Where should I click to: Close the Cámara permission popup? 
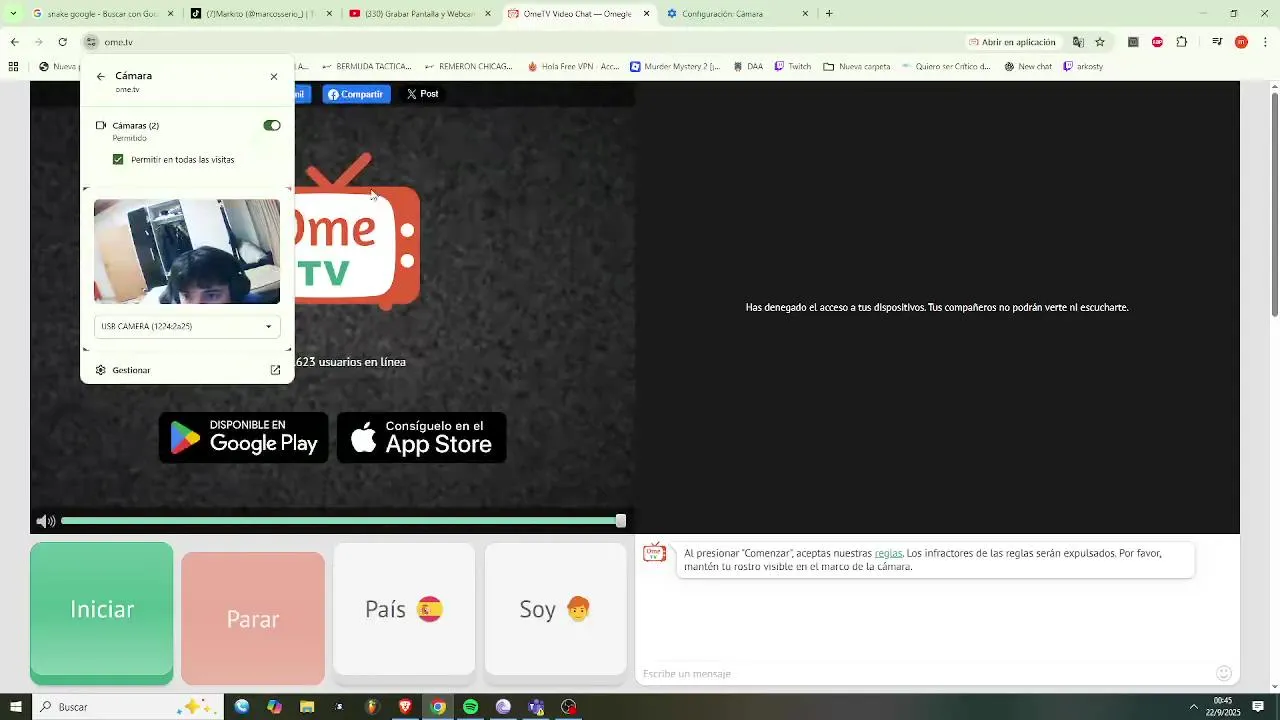[274, 76]
